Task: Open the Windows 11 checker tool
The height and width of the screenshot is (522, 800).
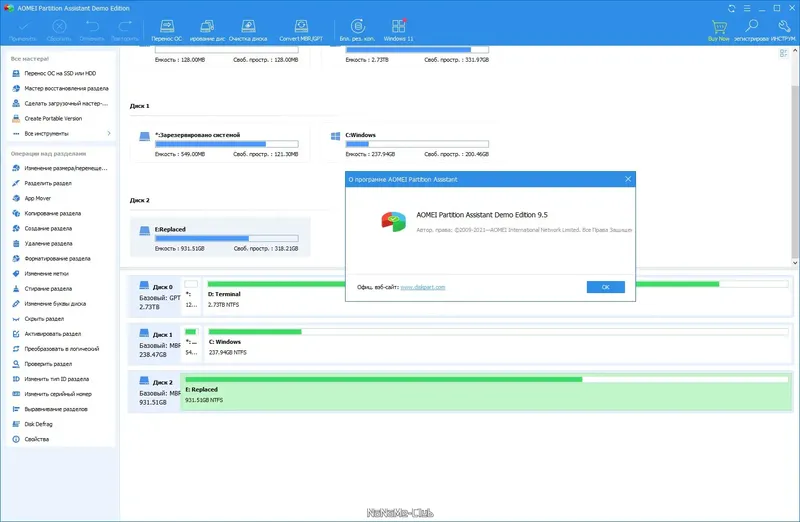Action: [x=398, y=30]
